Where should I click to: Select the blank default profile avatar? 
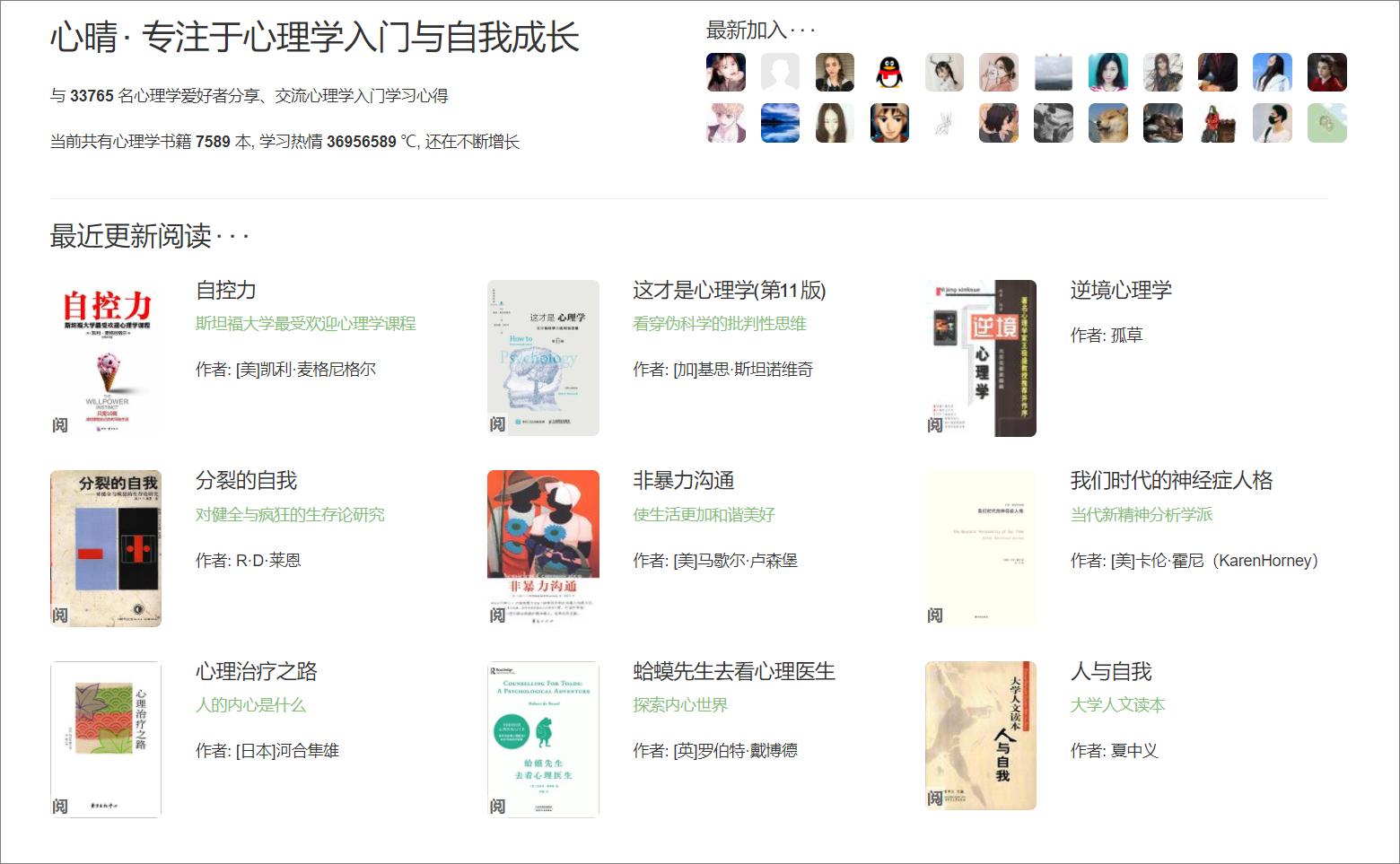(780, 72)
